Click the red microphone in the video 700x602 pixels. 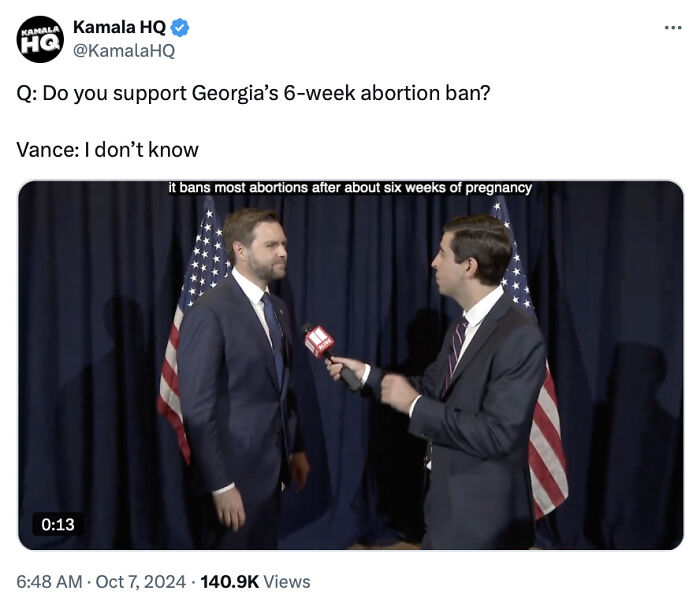pyautogui.click(x=320, y=343)
